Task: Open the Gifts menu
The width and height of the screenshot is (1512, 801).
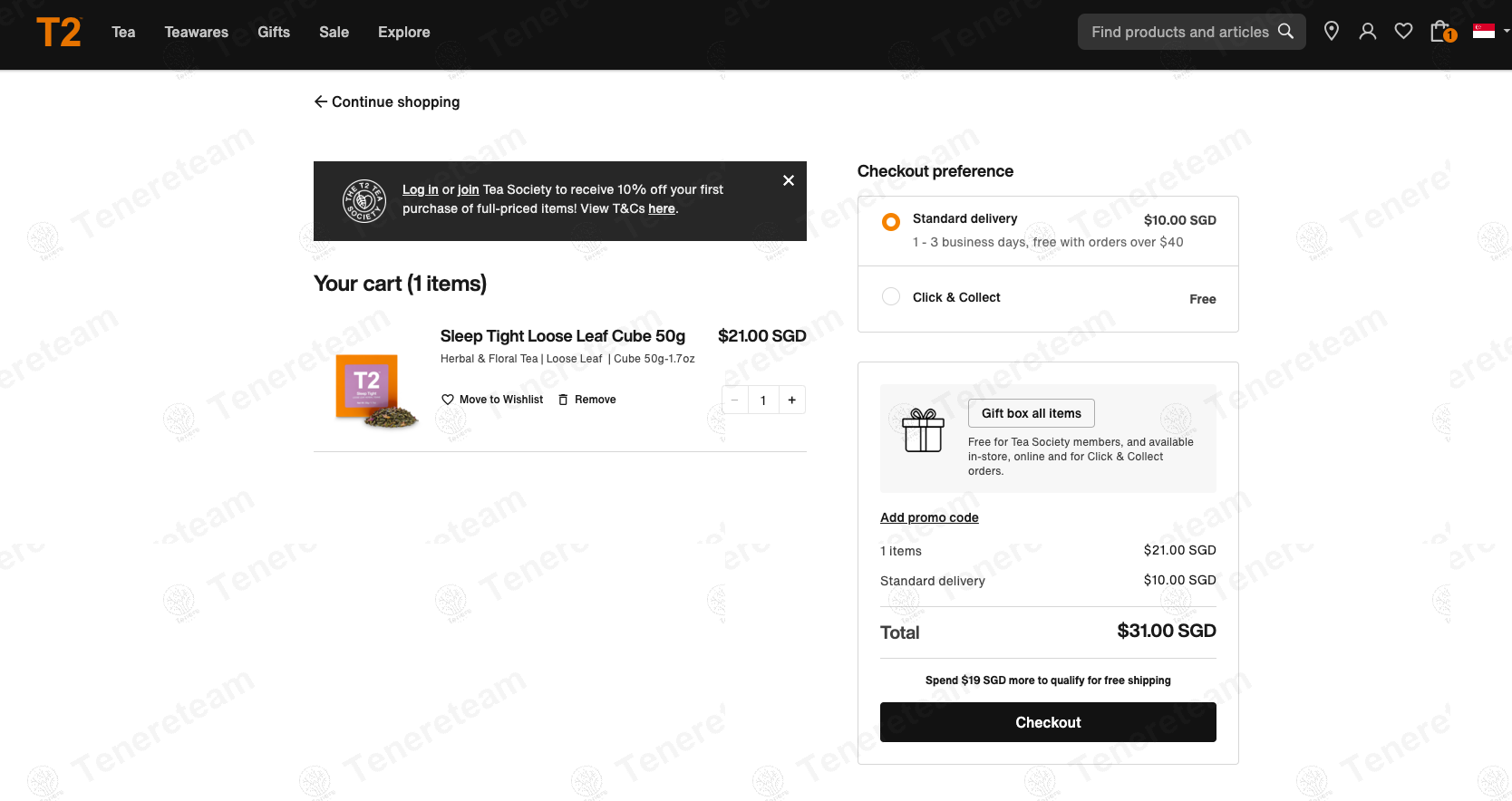Action: (x=273, y=33)
